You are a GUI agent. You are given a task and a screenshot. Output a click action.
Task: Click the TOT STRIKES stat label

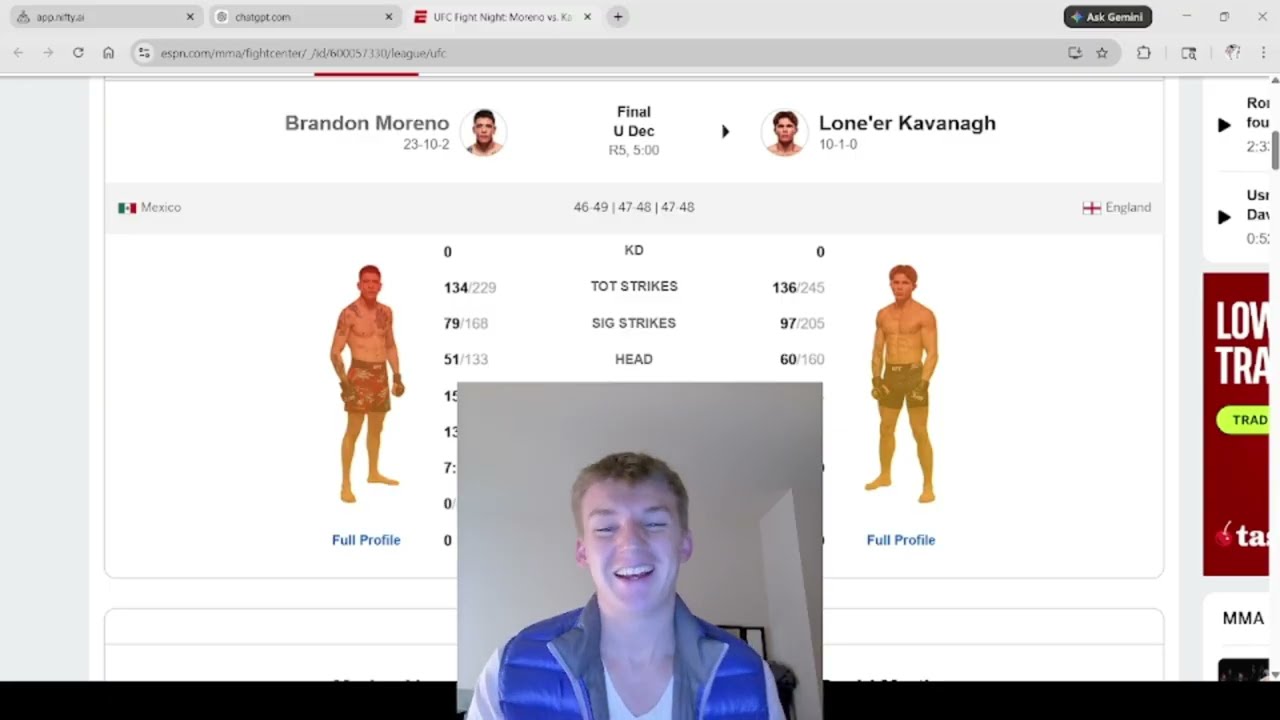pos(634,287)
